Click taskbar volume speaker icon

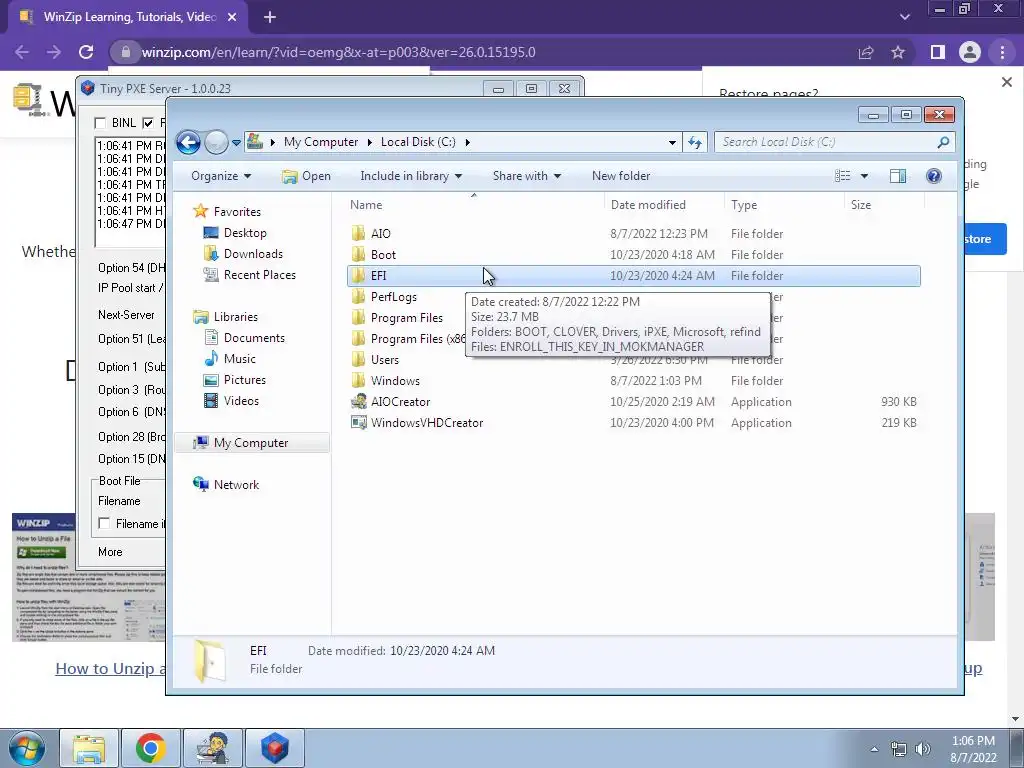click(x=922, y=749)
